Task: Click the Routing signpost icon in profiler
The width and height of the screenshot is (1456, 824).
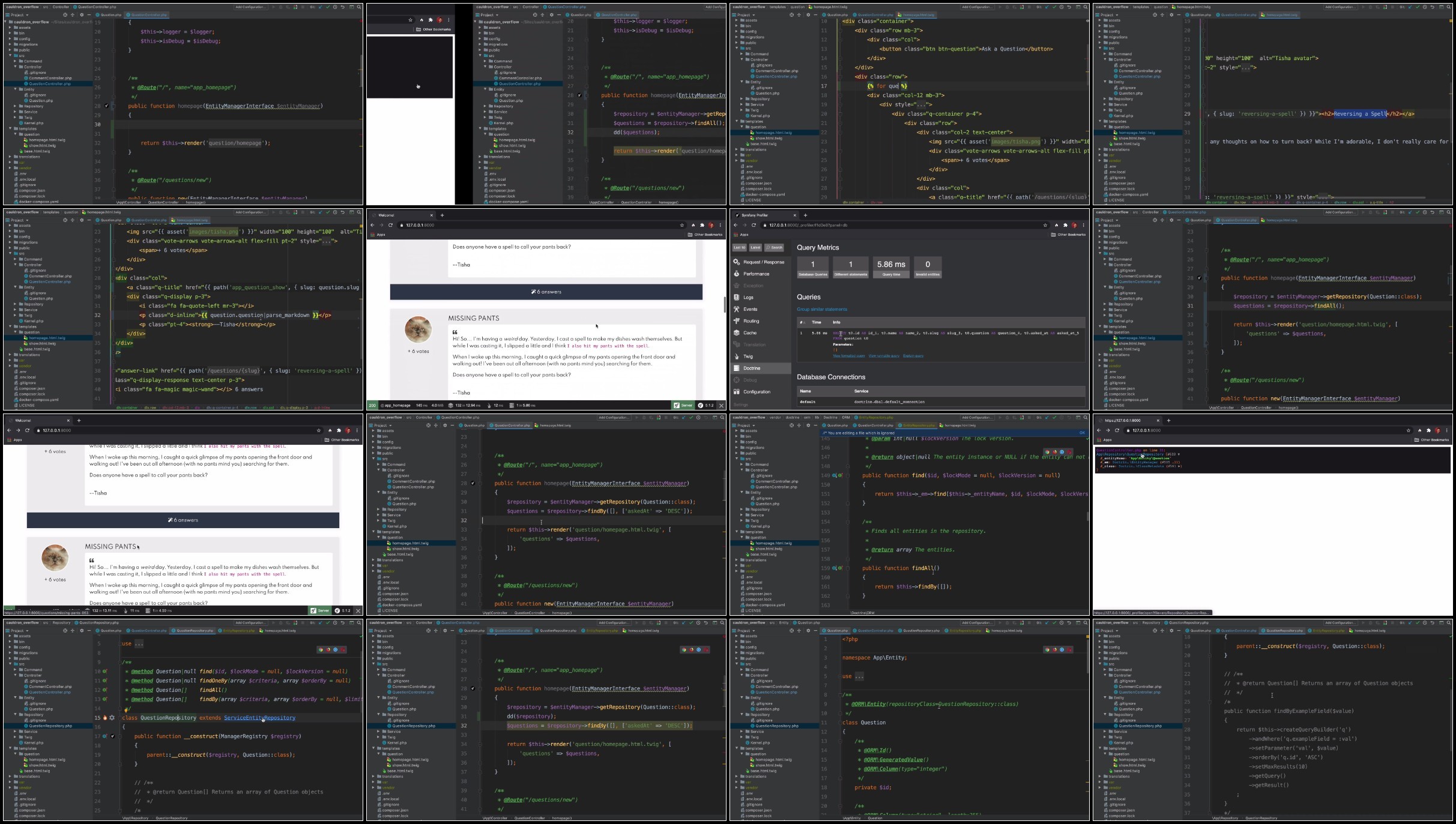Action: click(x=737, y=321)
